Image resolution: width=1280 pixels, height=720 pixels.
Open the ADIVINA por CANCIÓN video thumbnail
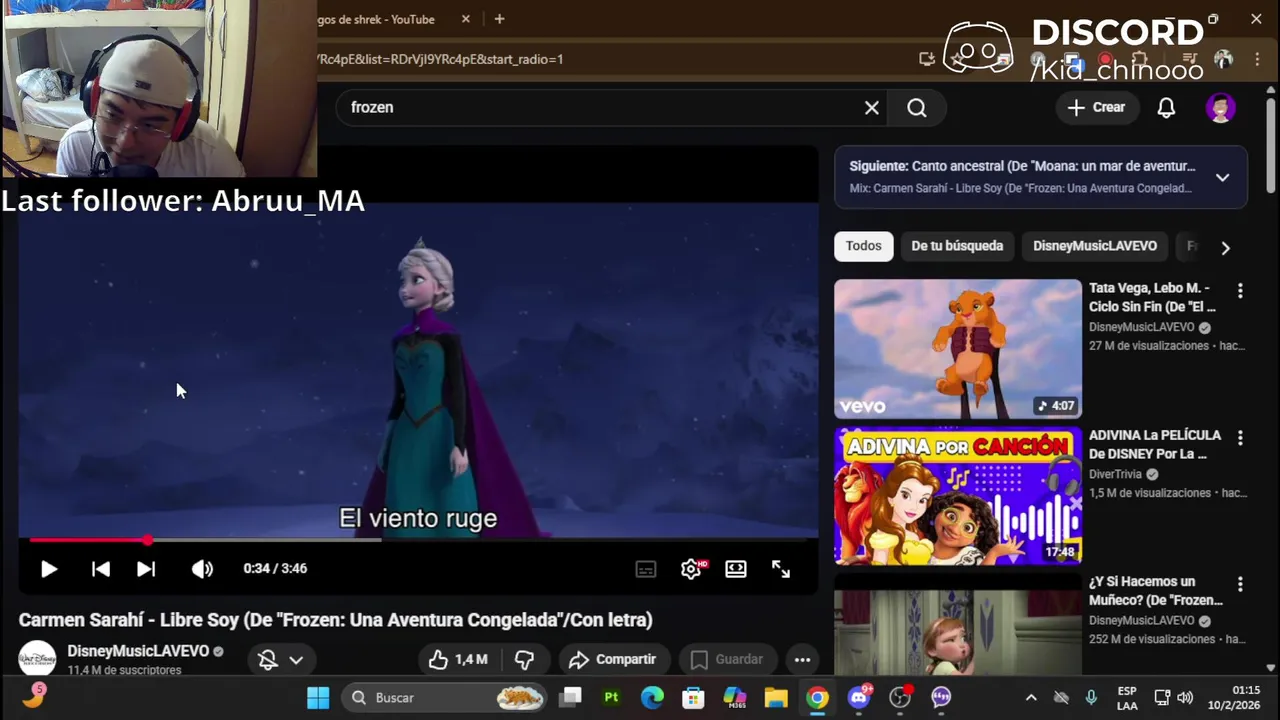coord(958,496)
